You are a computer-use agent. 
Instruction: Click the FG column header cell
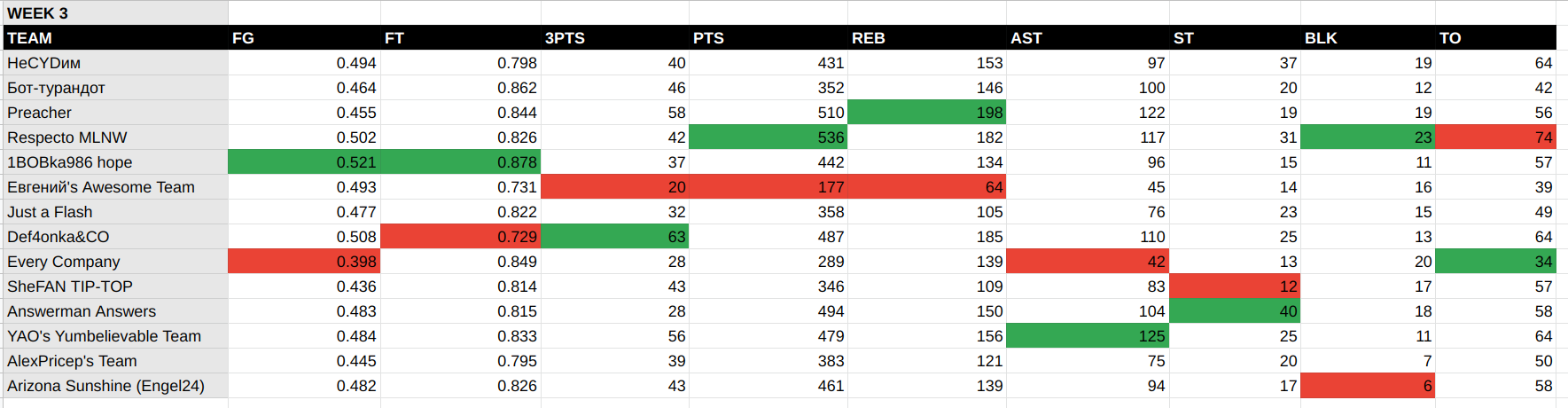point(304,37)
